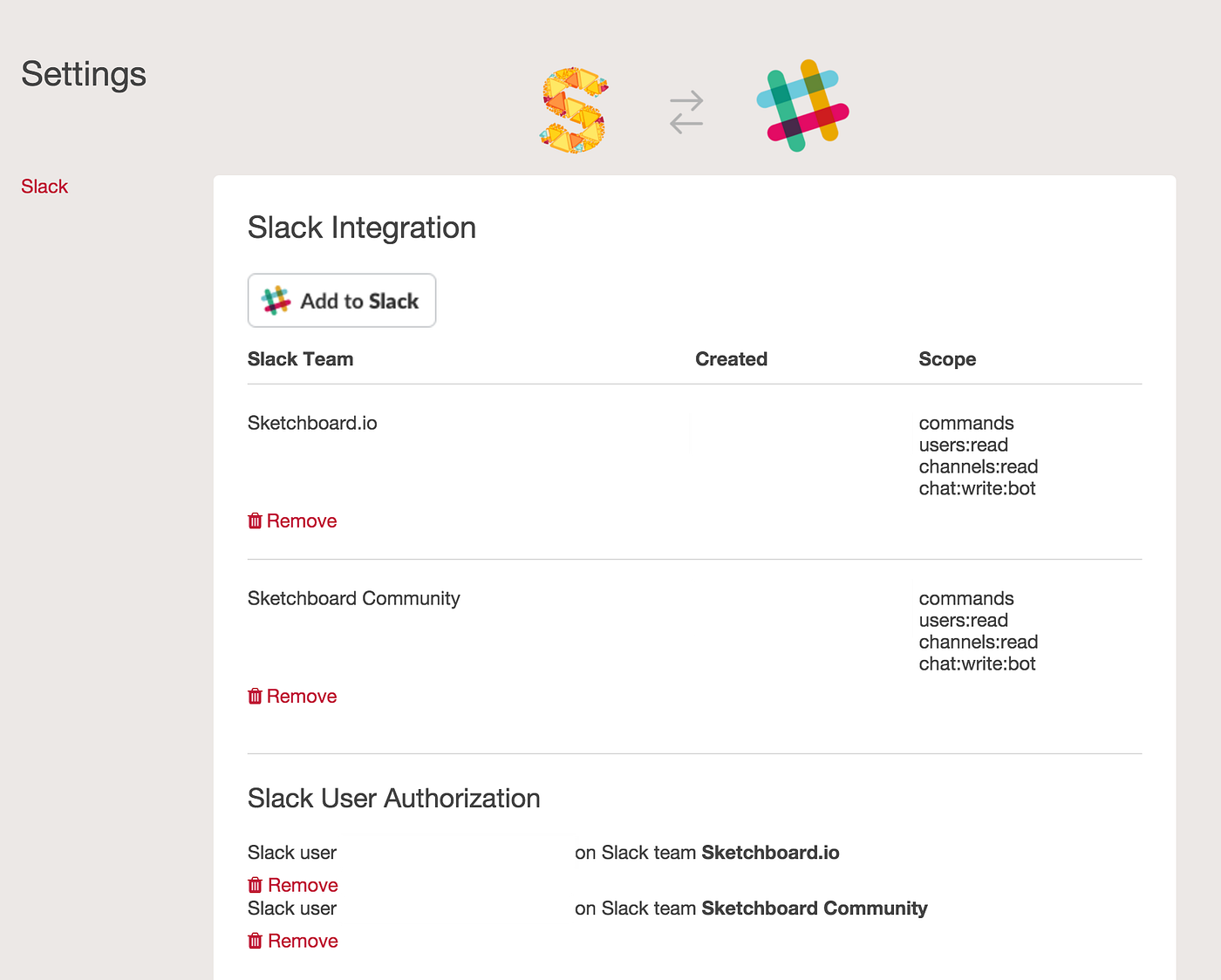Select Slack in the settings sidebar
Screen dimensions: 1221x980
tap(44, 186)
